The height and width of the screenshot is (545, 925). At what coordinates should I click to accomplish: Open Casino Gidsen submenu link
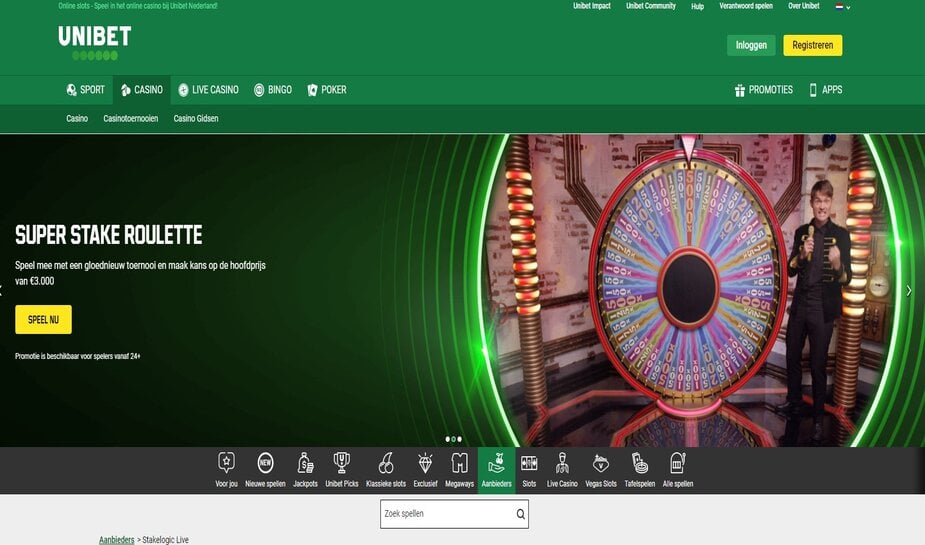point(196,119)
